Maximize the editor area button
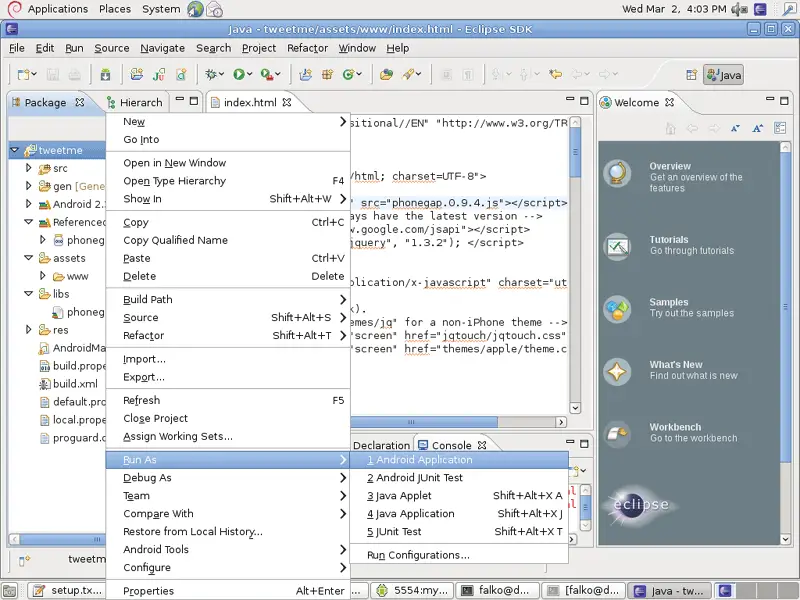The image size is (800, 600). point(584,101)
